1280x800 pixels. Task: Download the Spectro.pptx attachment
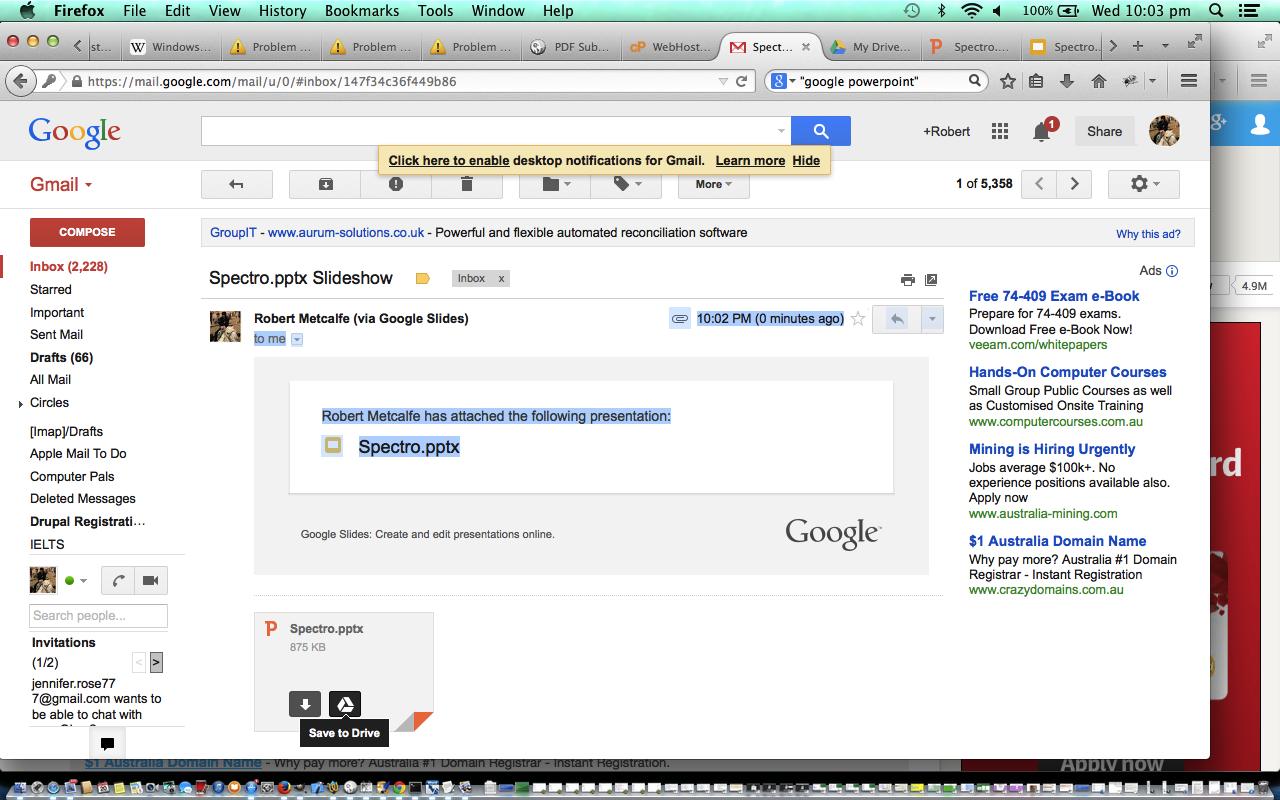point(305,704)
